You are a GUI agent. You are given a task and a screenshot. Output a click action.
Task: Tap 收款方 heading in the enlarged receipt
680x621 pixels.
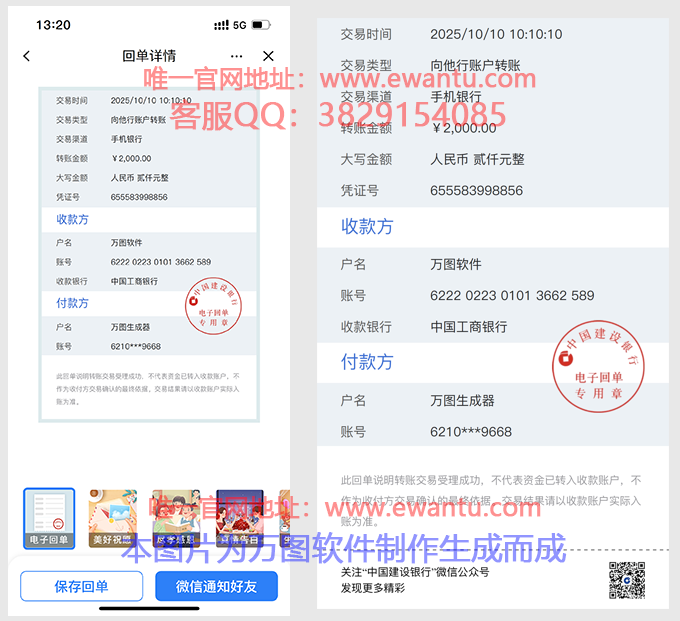click(367, 227)
